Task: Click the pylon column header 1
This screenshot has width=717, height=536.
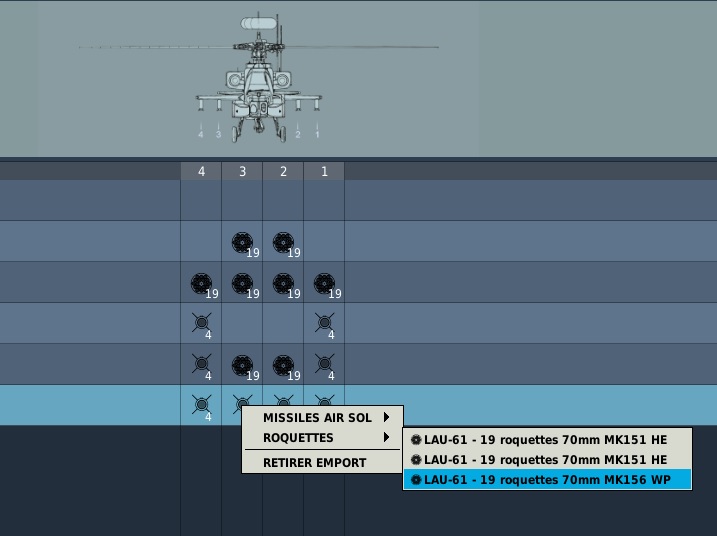Action: (x=324, y=172)
